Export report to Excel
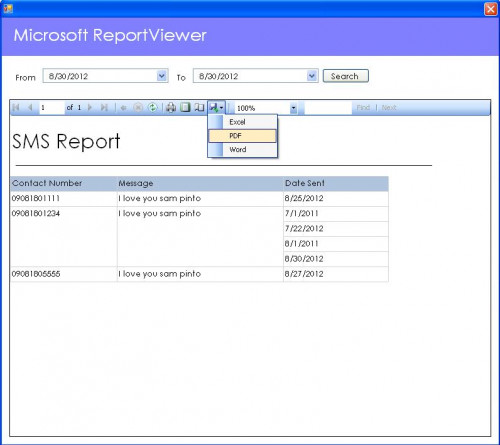 click(x=243, y=122)
